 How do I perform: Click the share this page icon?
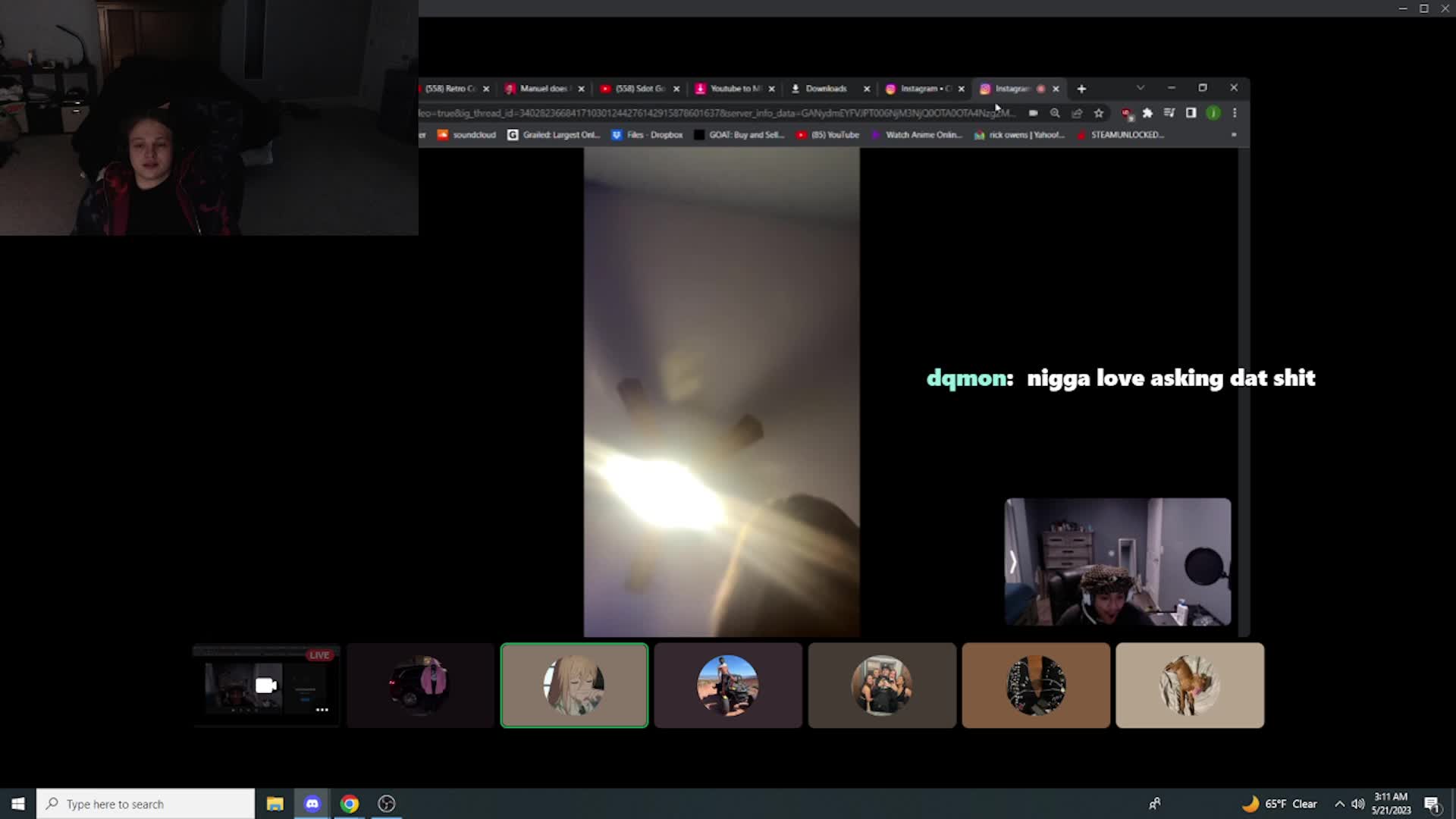click(x=1077, y=113)
